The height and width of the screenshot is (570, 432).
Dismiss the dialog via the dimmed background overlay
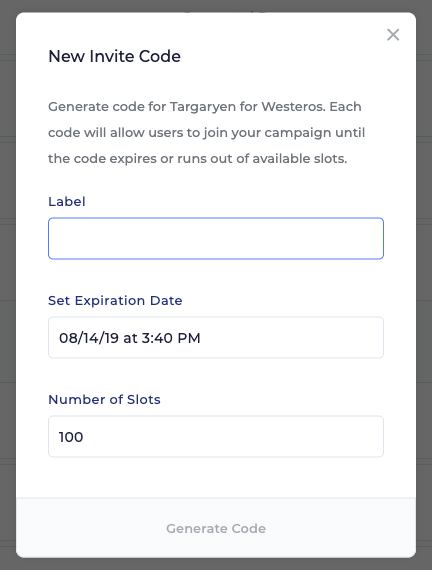pyautogui.click(x=7, y=285)
